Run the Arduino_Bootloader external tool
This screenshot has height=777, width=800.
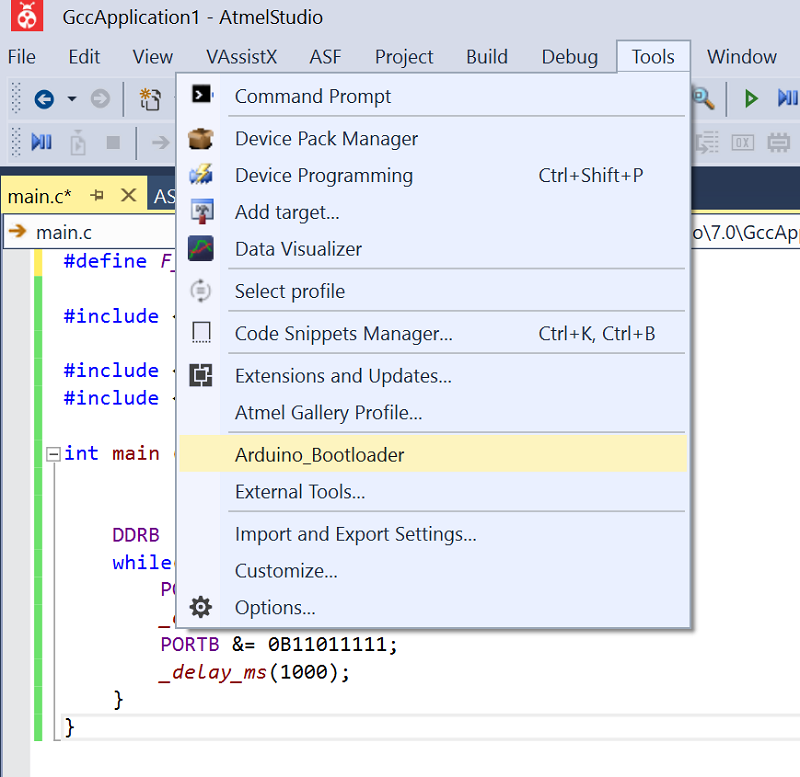(433, 454)
